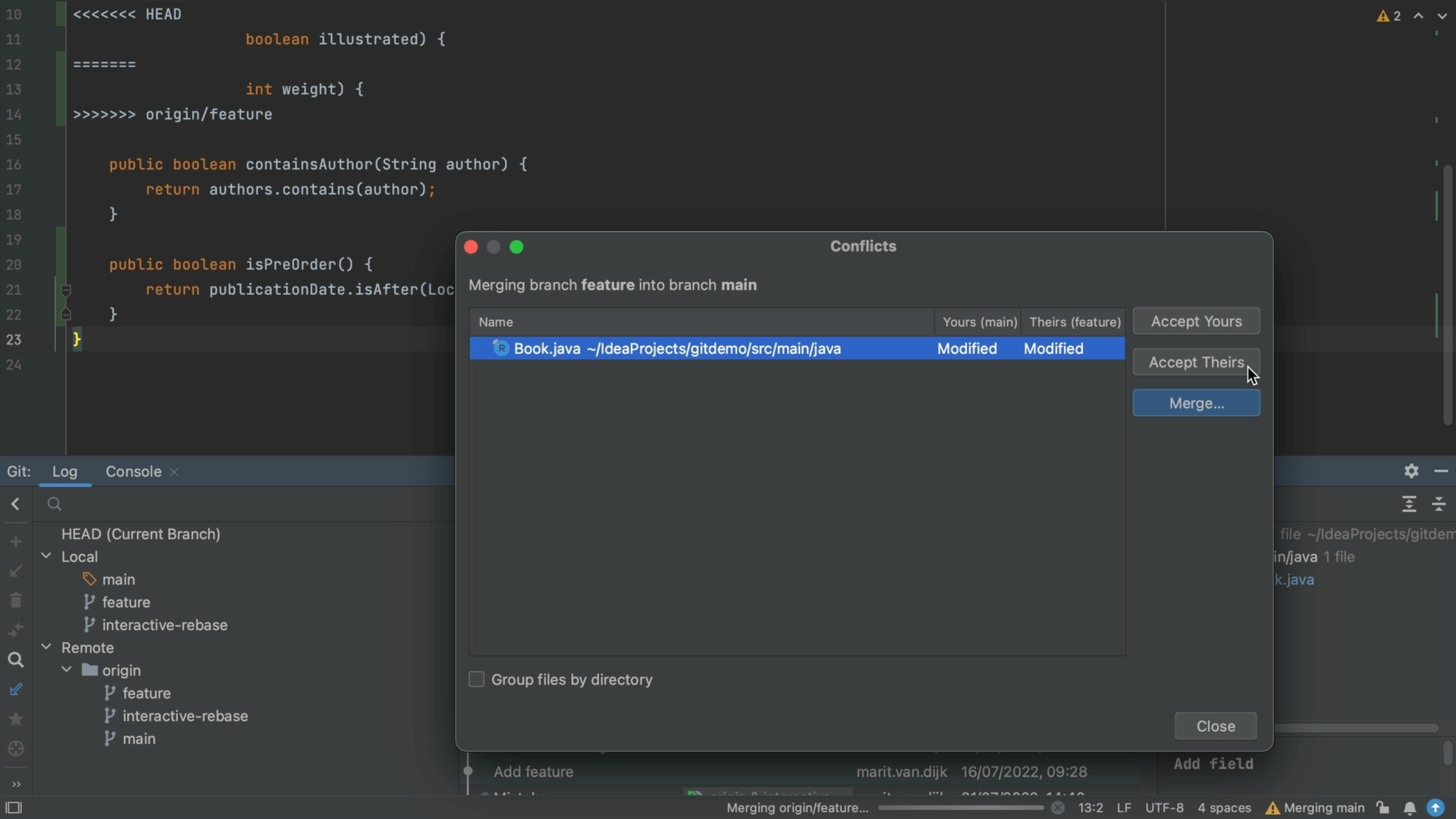Click the Collapse All icon in Git log

(1439, 504)
